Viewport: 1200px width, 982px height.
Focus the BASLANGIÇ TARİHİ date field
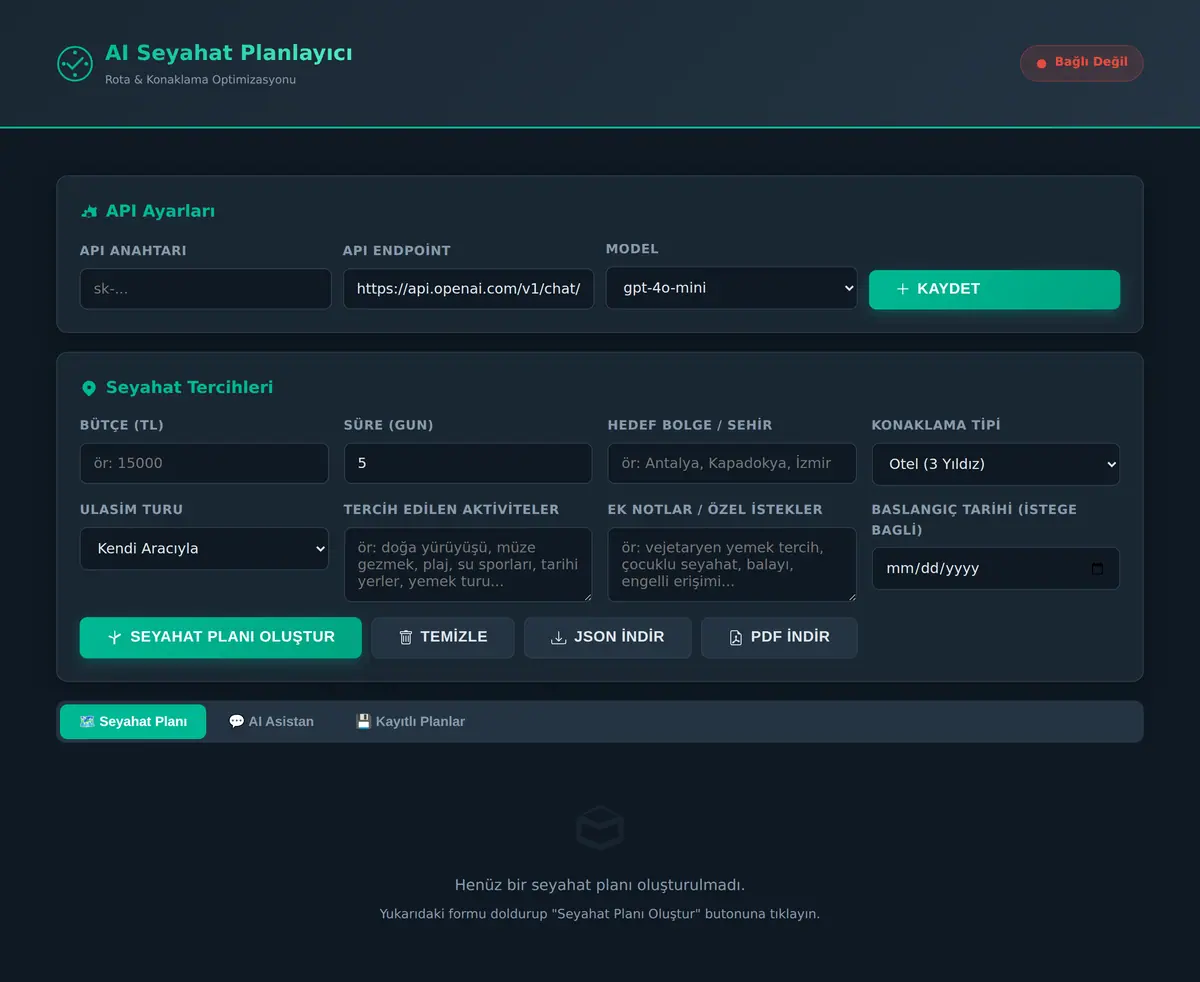996,568
